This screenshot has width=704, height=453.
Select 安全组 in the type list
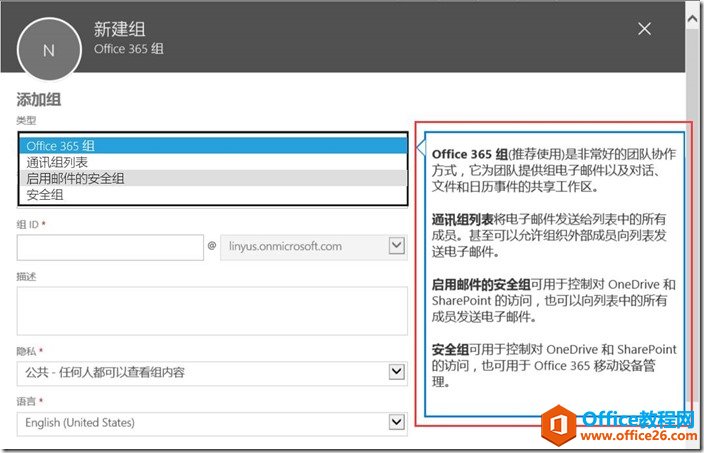coord(213,195)
